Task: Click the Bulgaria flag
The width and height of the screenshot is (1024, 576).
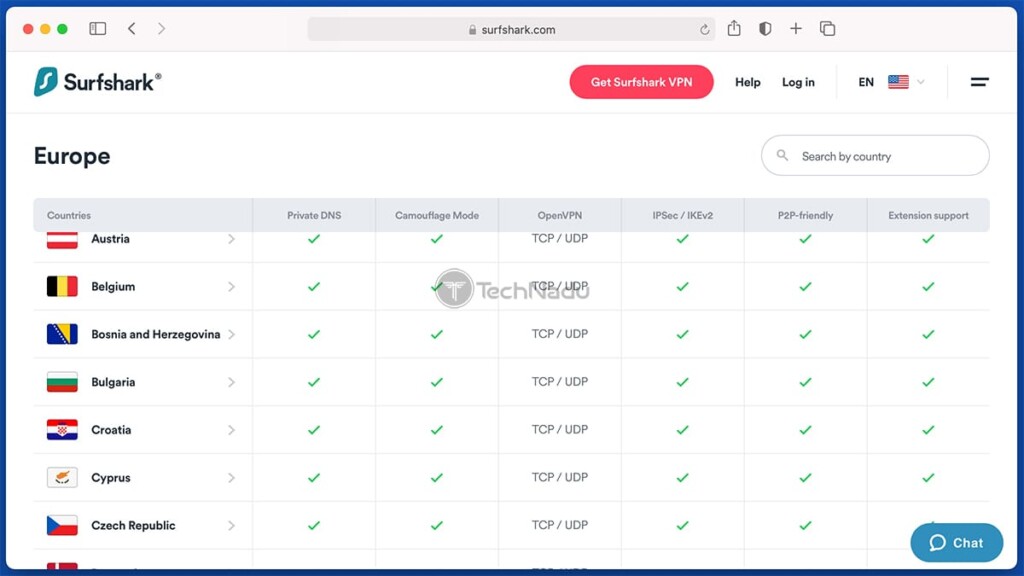Action: click(62, 382)
